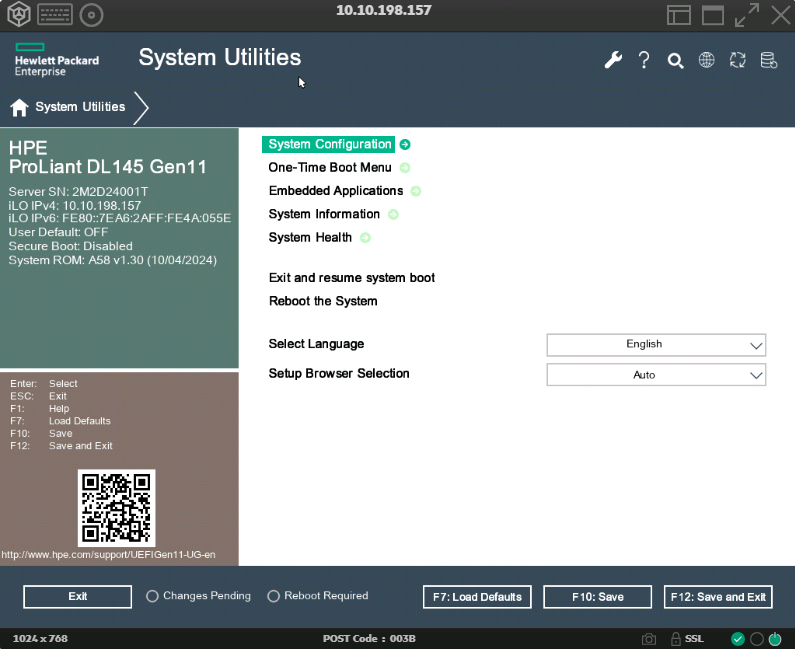The width and height of the screenshot is (795, 649).
Task: Click the database storage icon
Action: pyautogui.click(x=769, y=60)
